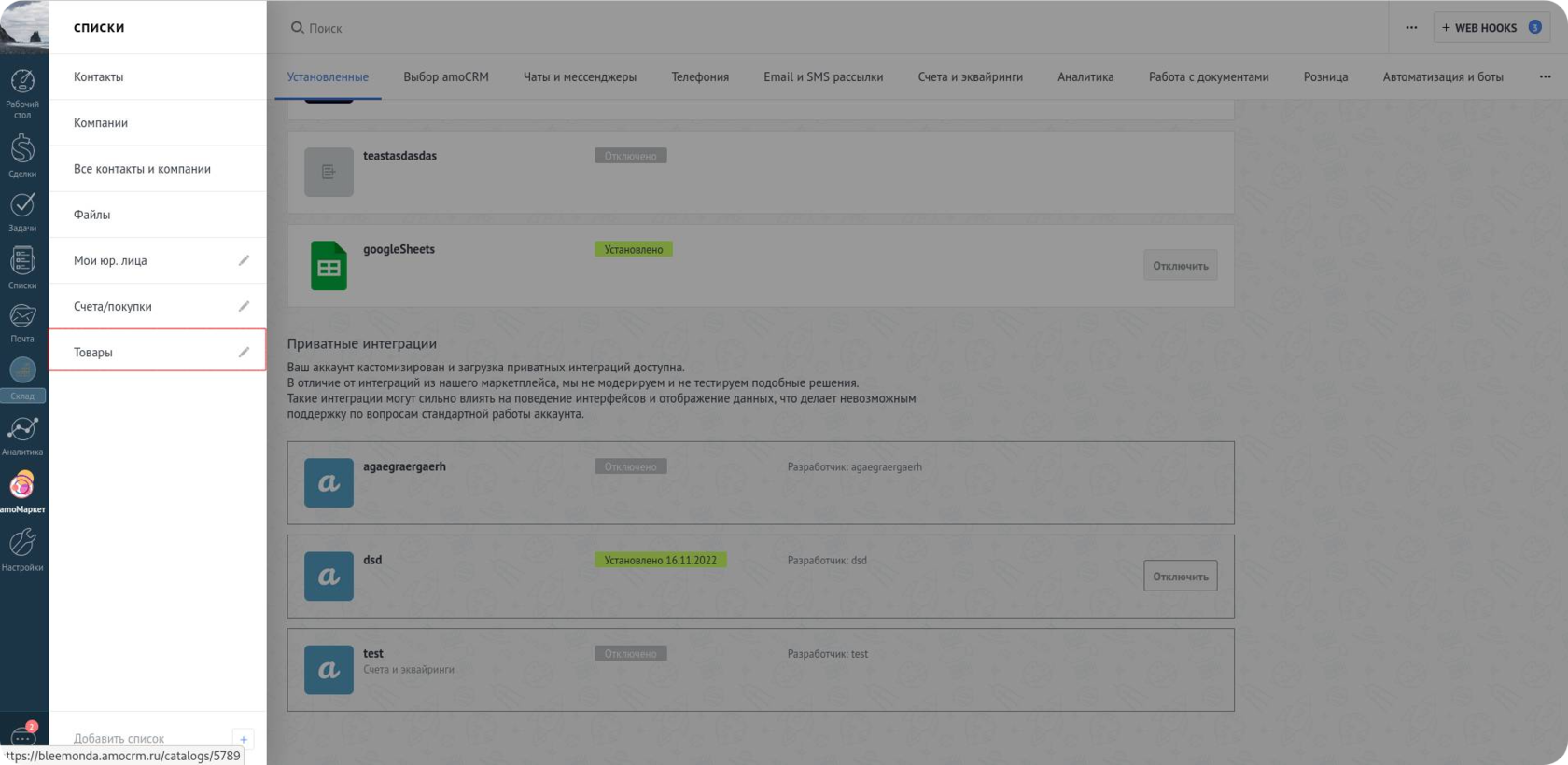Image resolution: width=1568 pixels, height=765 pixels.
Task: Open the chat notifications icon at bottom-left
Action: (22, 736)
